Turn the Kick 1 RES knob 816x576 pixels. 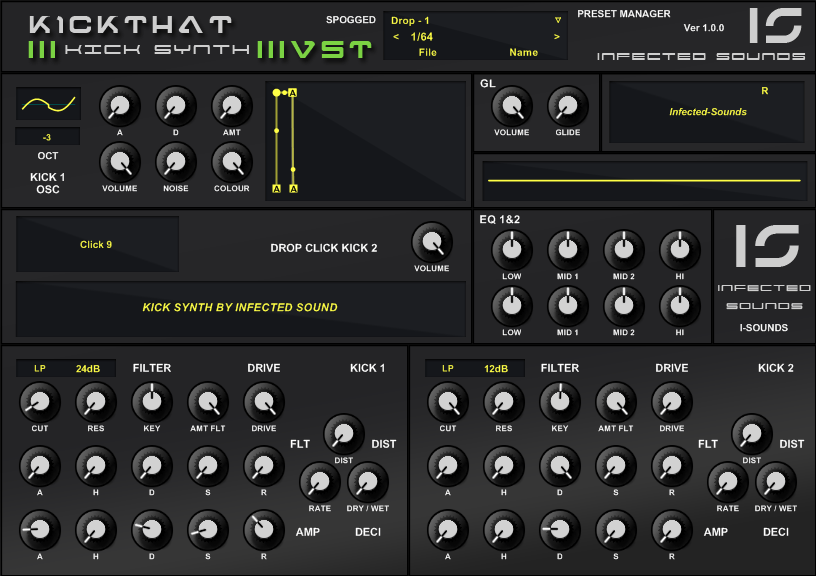(96, 402)
